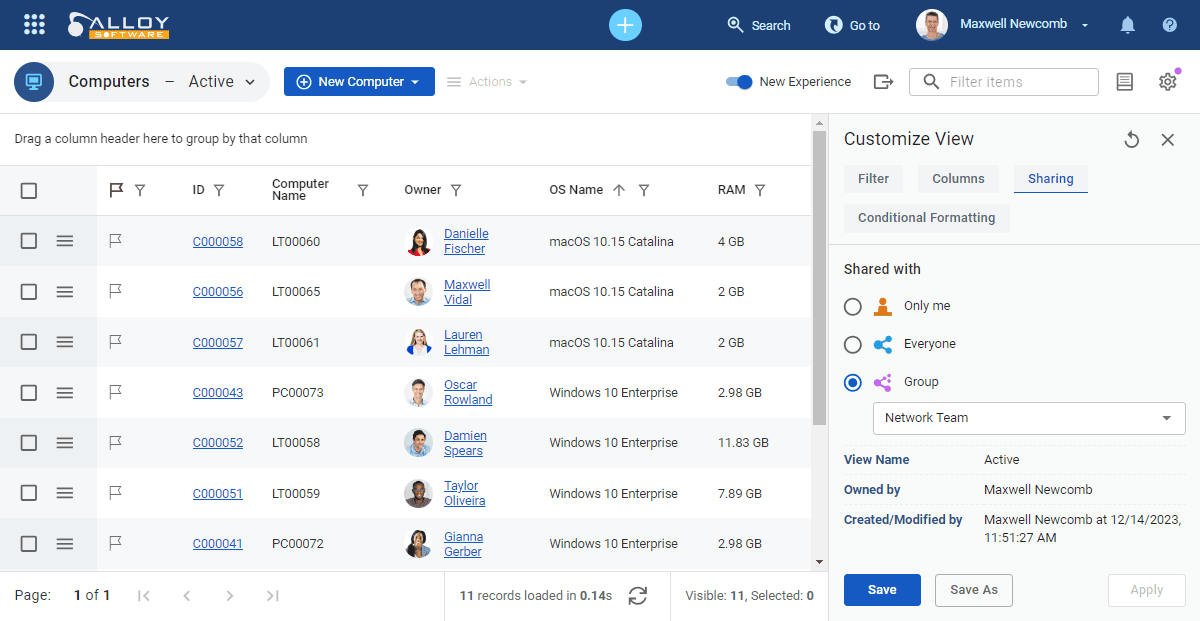
Task: Open the Go to navigation
Action: [x=852, y=25]
